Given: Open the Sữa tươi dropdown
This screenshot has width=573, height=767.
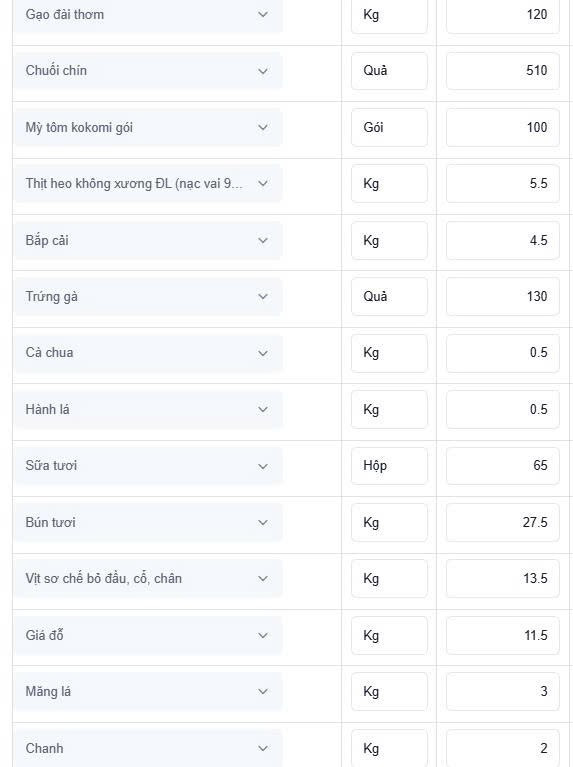Looking at the screenshot, I should point(147,466).
